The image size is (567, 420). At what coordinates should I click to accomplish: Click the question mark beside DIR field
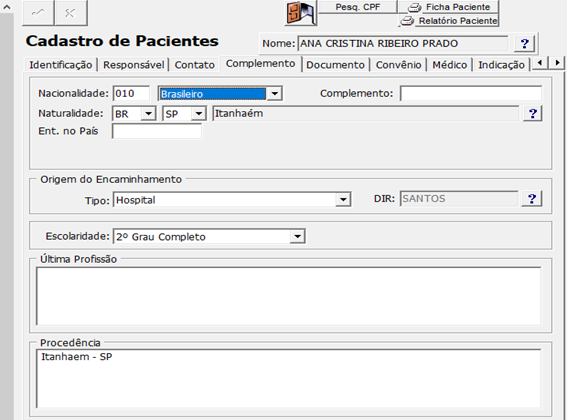(x=532, y=199)
